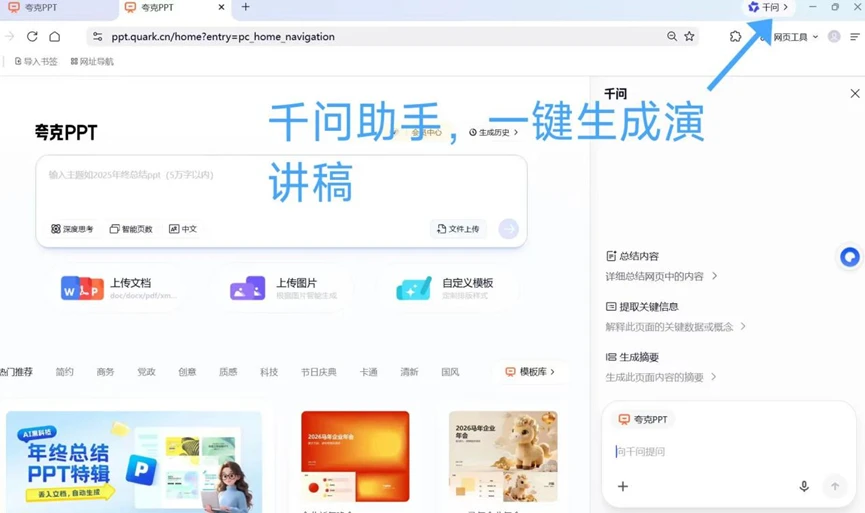Toggle 深度思考 mode
Viewport: 865px width, 513px height.
point(72,229)
